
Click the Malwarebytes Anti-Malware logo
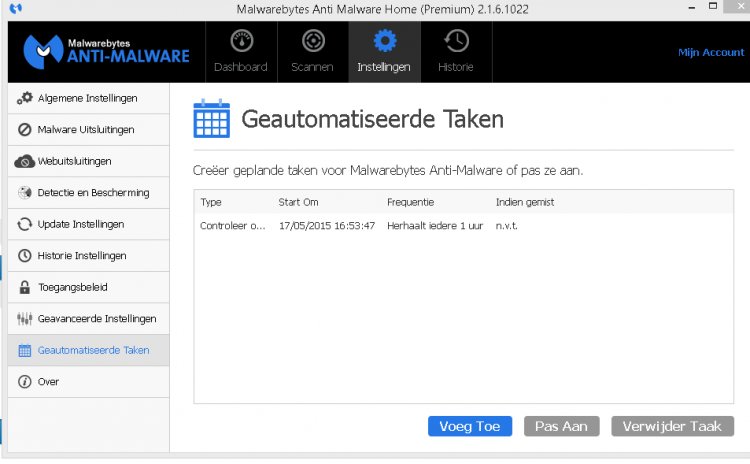106,51
